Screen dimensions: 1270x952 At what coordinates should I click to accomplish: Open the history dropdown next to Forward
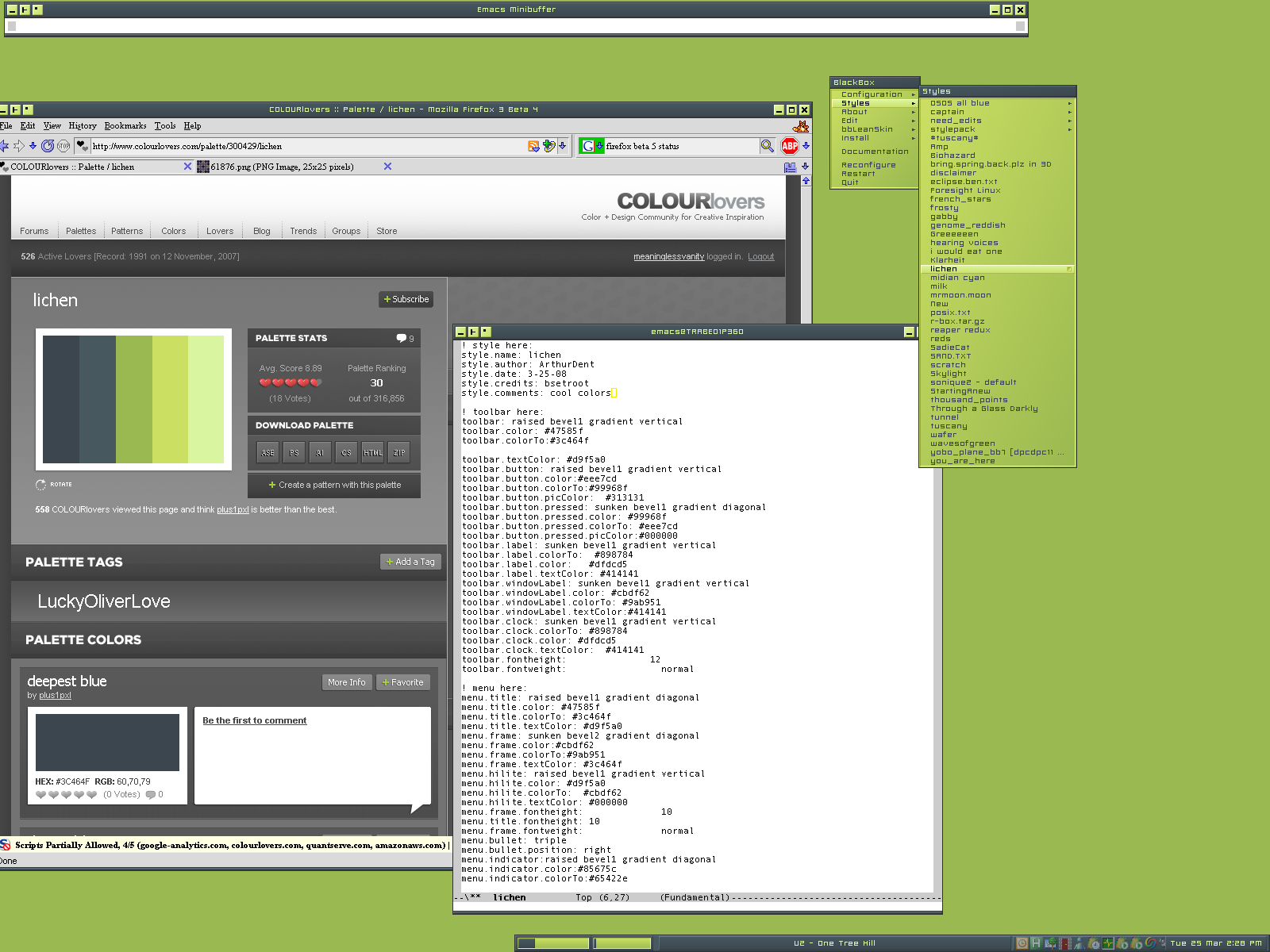click(x=33, y=146)
